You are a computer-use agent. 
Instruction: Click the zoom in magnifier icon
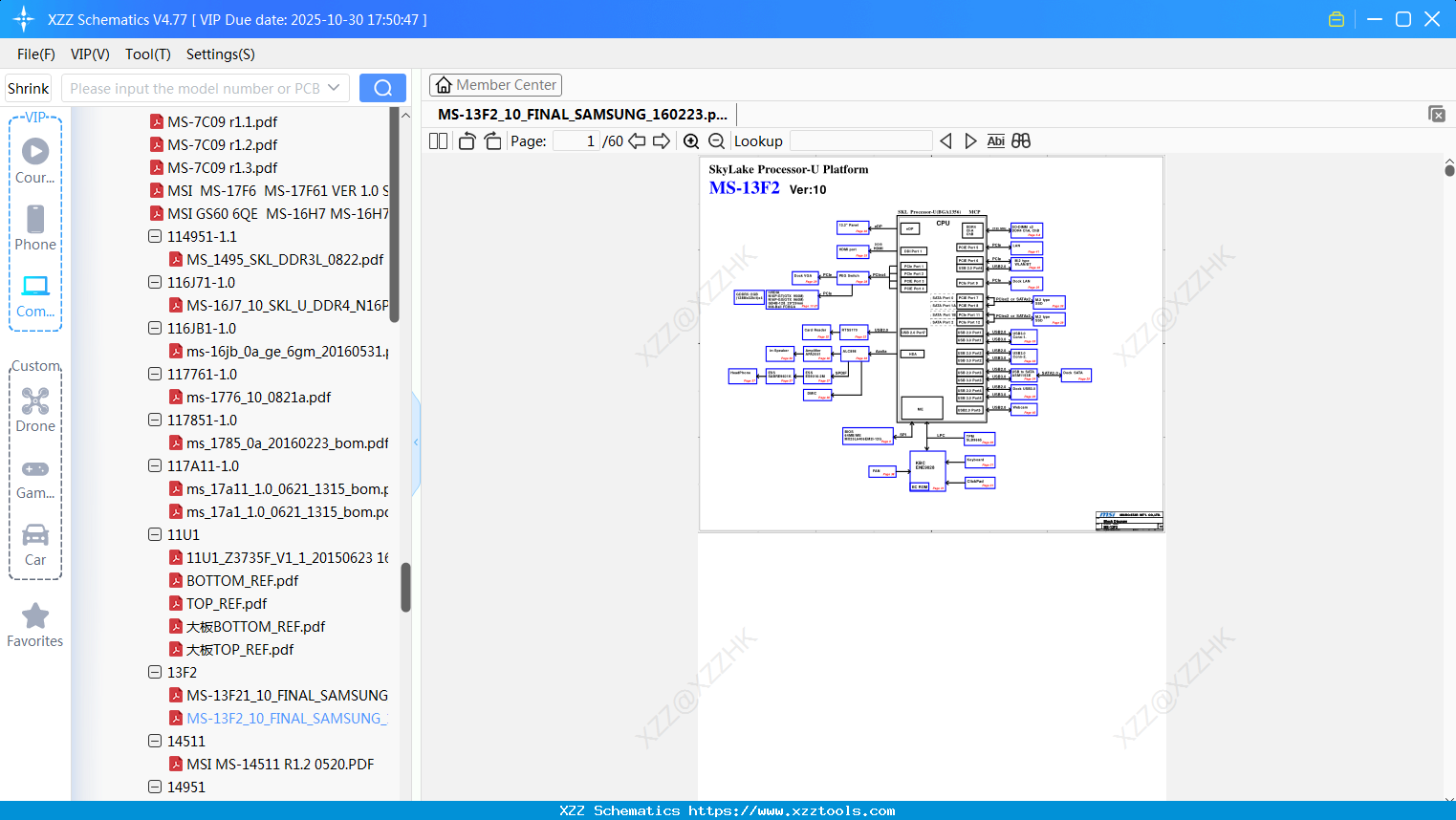coord(691,141)
